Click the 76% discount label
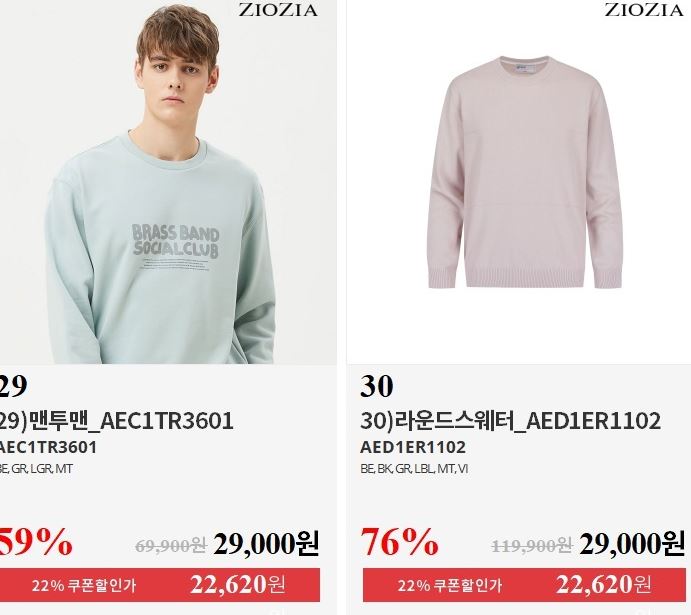Image resolution: width=691 pixels, height=615 pixels. (x=399, y=542)
